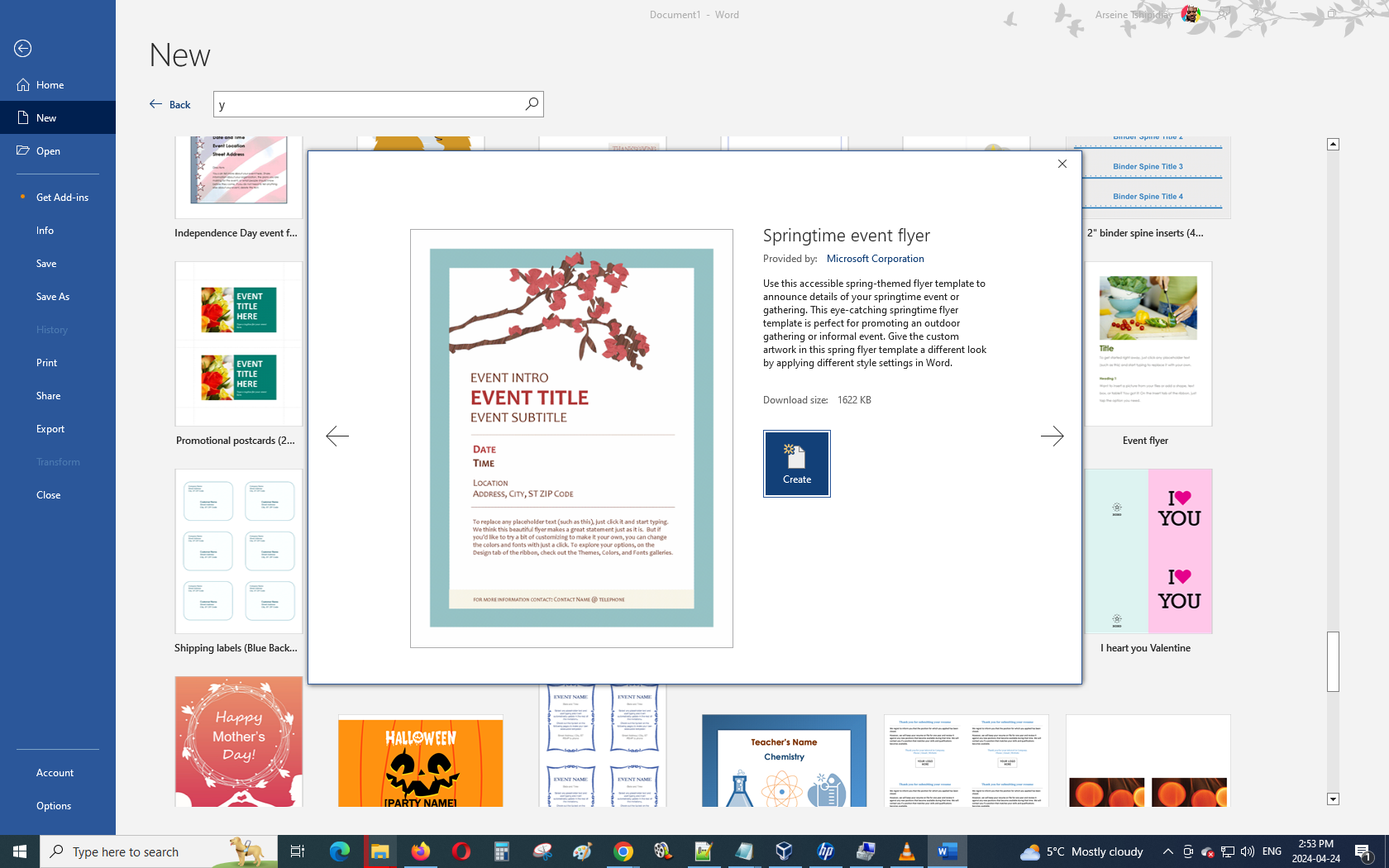This screenshot has width=1389, height=868.
Task: Click the template search input field
Action: (368, 104)
